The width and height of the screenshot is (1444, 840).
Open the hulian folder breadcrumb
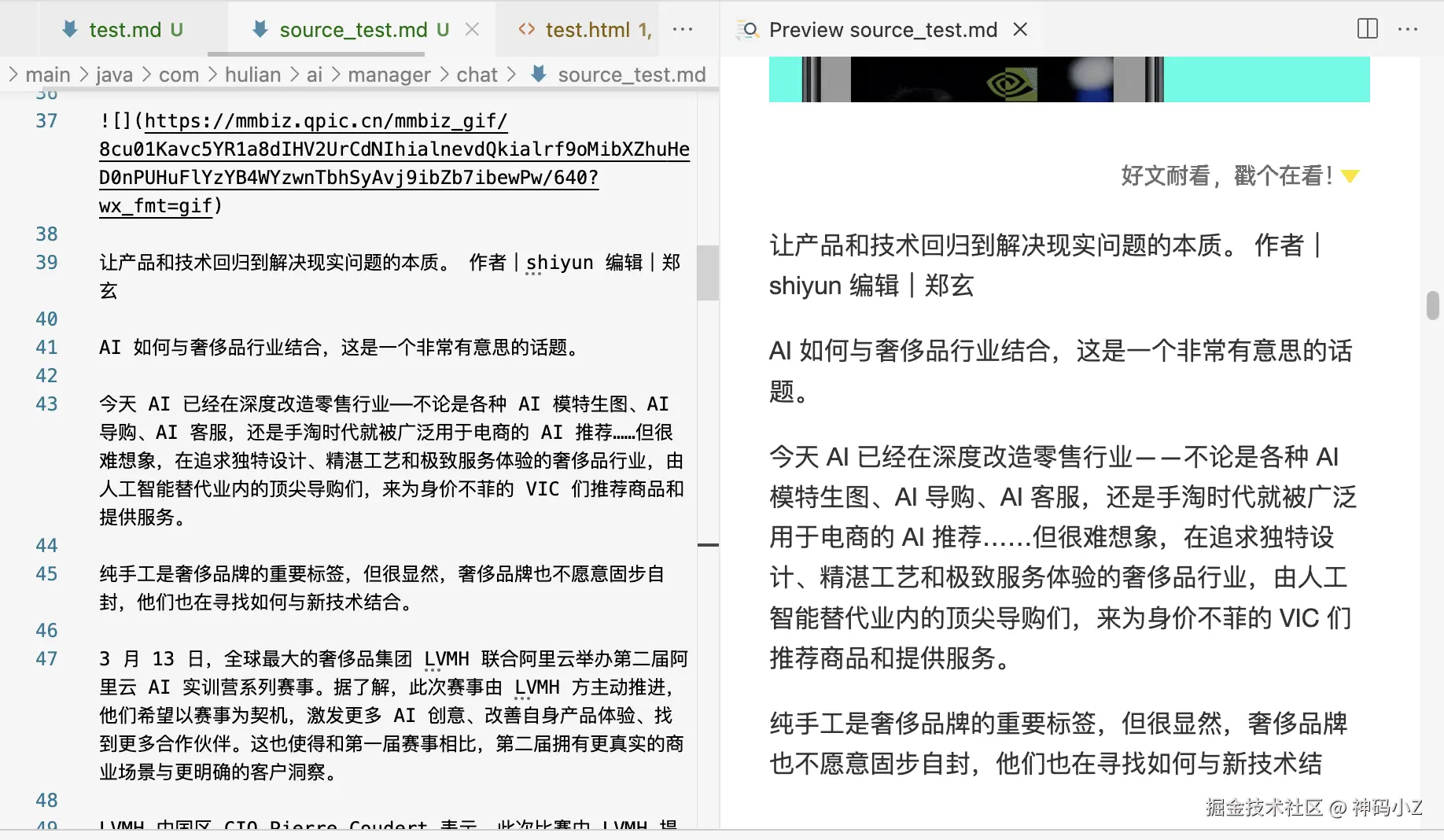(252, 75)
